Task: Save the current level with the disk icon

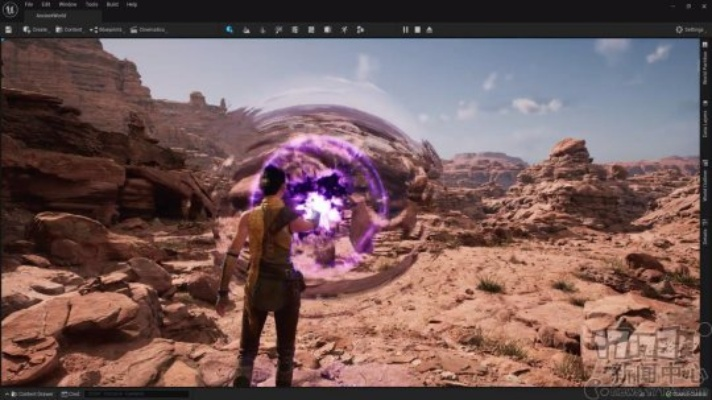Action: (x=8, y=30)
